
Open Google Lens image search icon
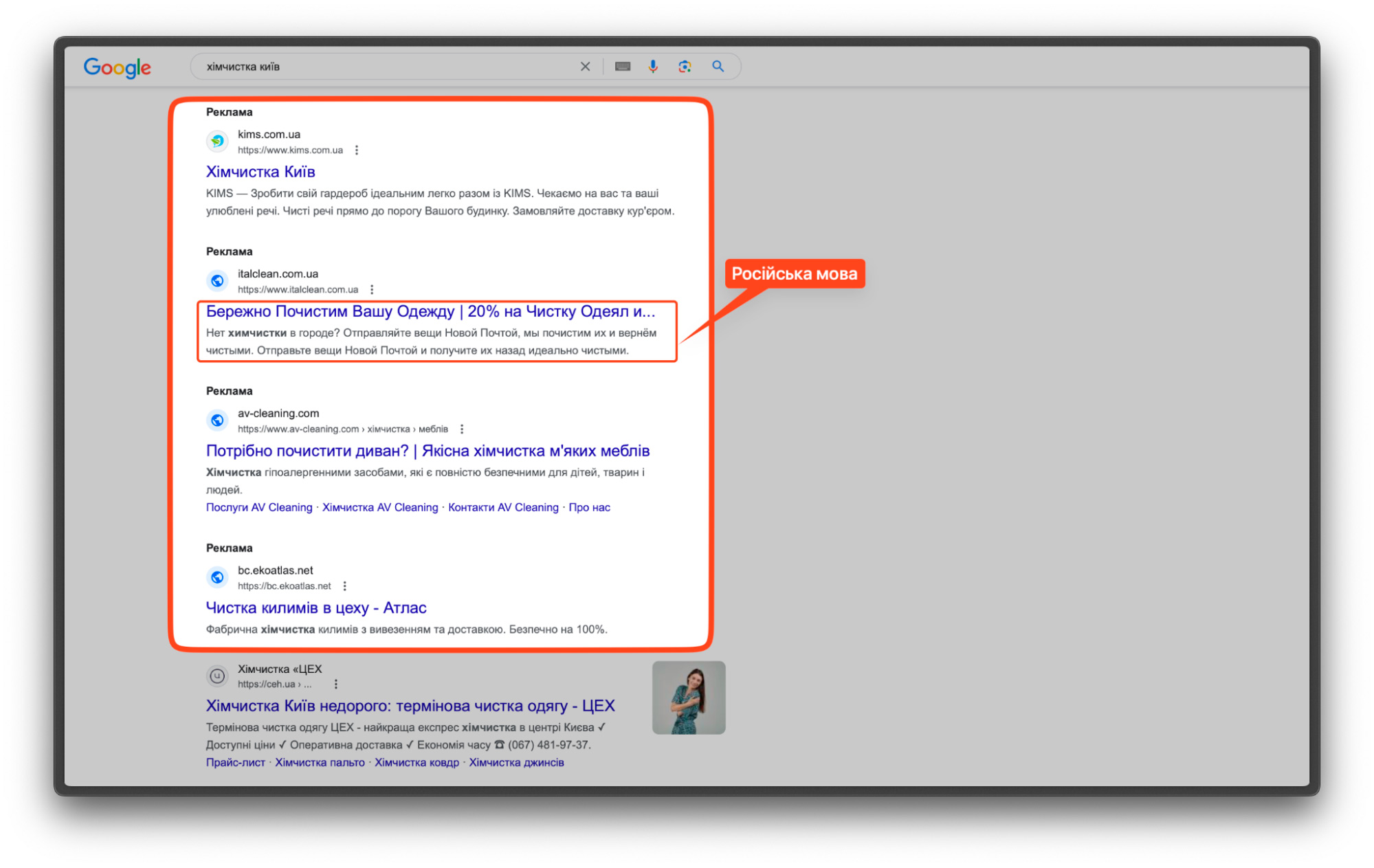(685, 67)
